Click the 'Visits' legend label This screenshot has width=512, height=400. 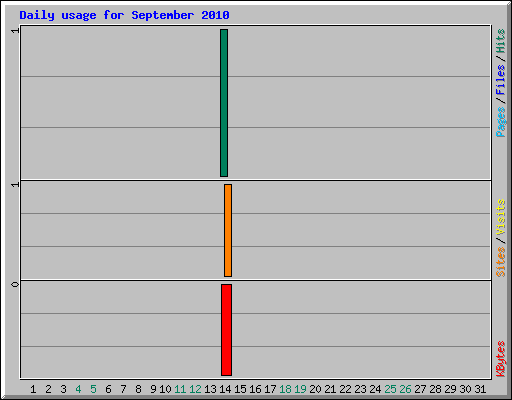[x=500, y=217]
